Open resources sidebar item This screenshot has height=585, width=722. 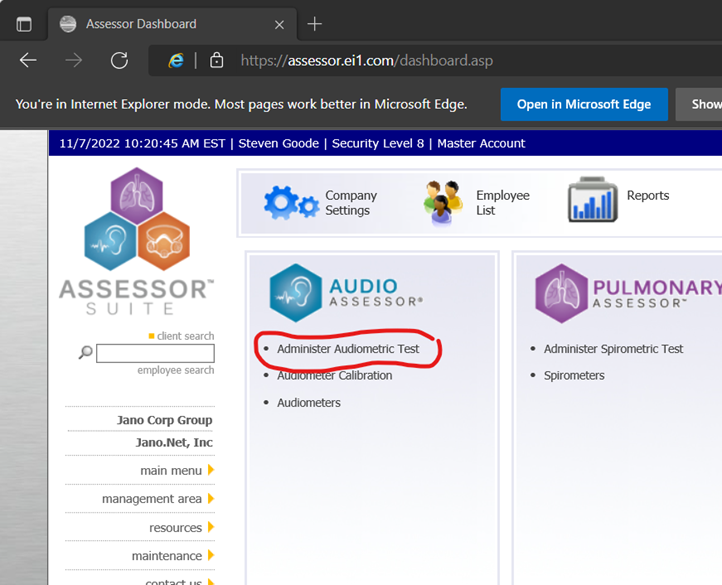coord(175,527)
